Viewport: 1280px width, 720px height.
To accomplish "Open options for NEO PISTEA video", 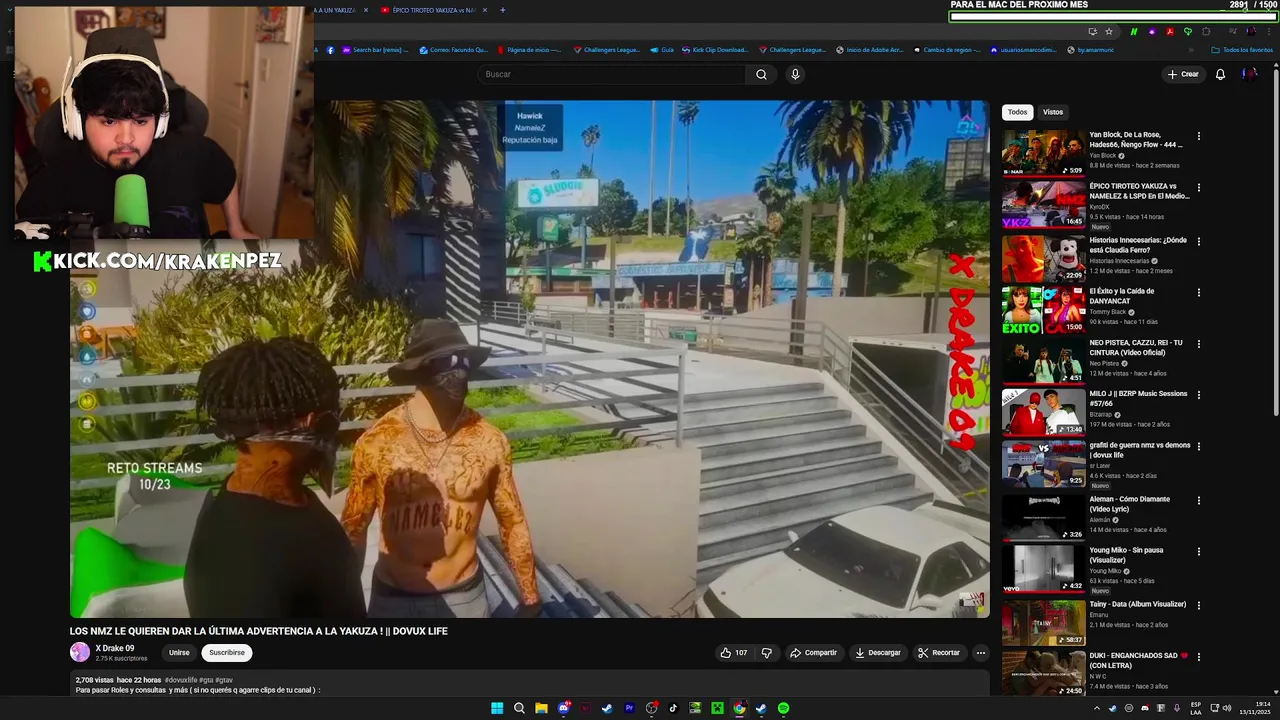I will pyautogui.click(x=1198, y=344).
